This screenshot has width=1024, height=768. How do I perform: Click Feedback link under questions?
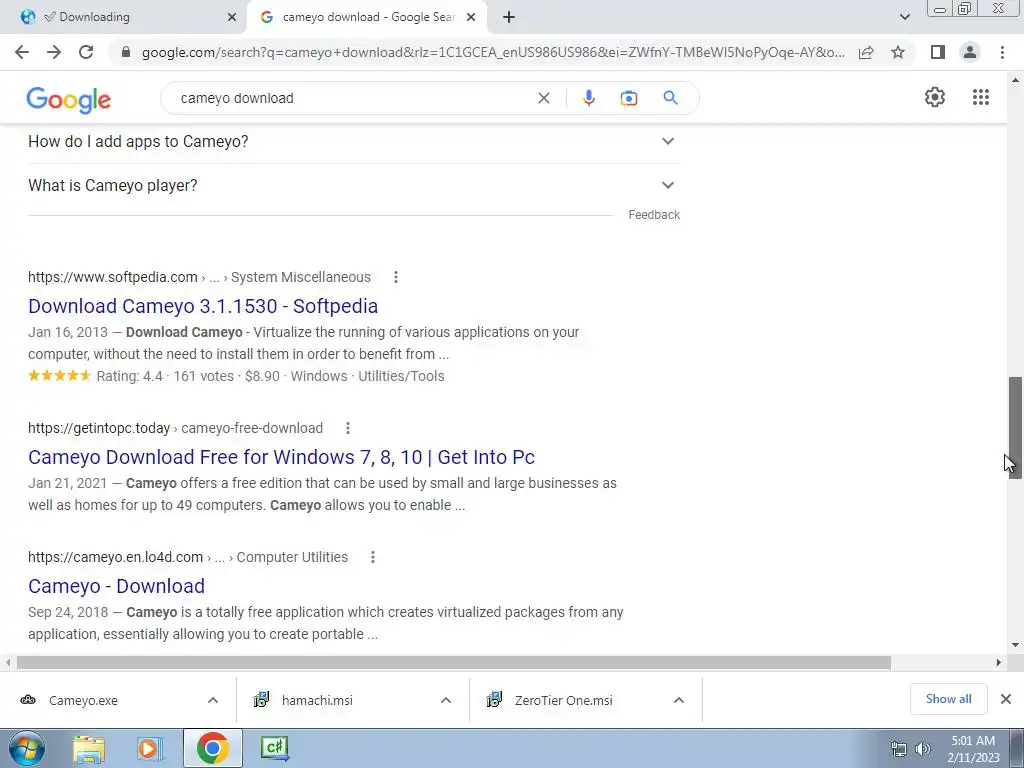coord(654,215)
